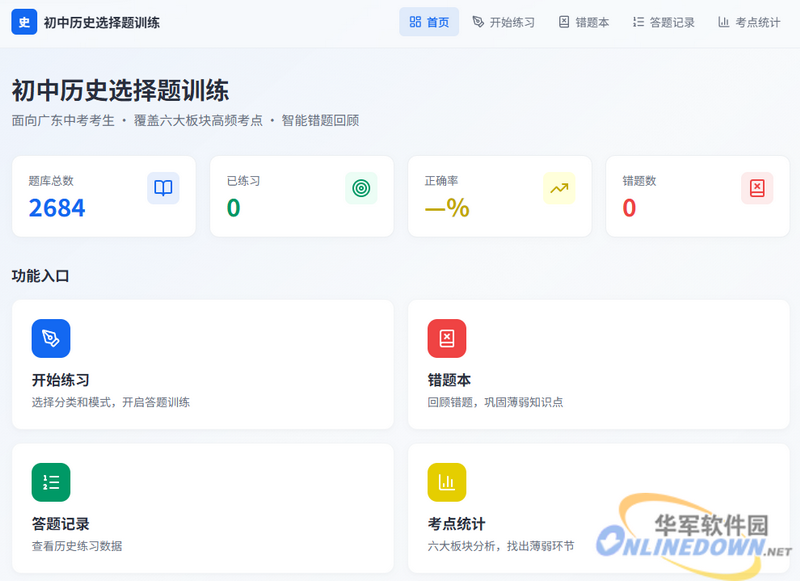Click the 答题记录 feature card title
The height and width of the screenshot is (581, 800).
point(61,524)
